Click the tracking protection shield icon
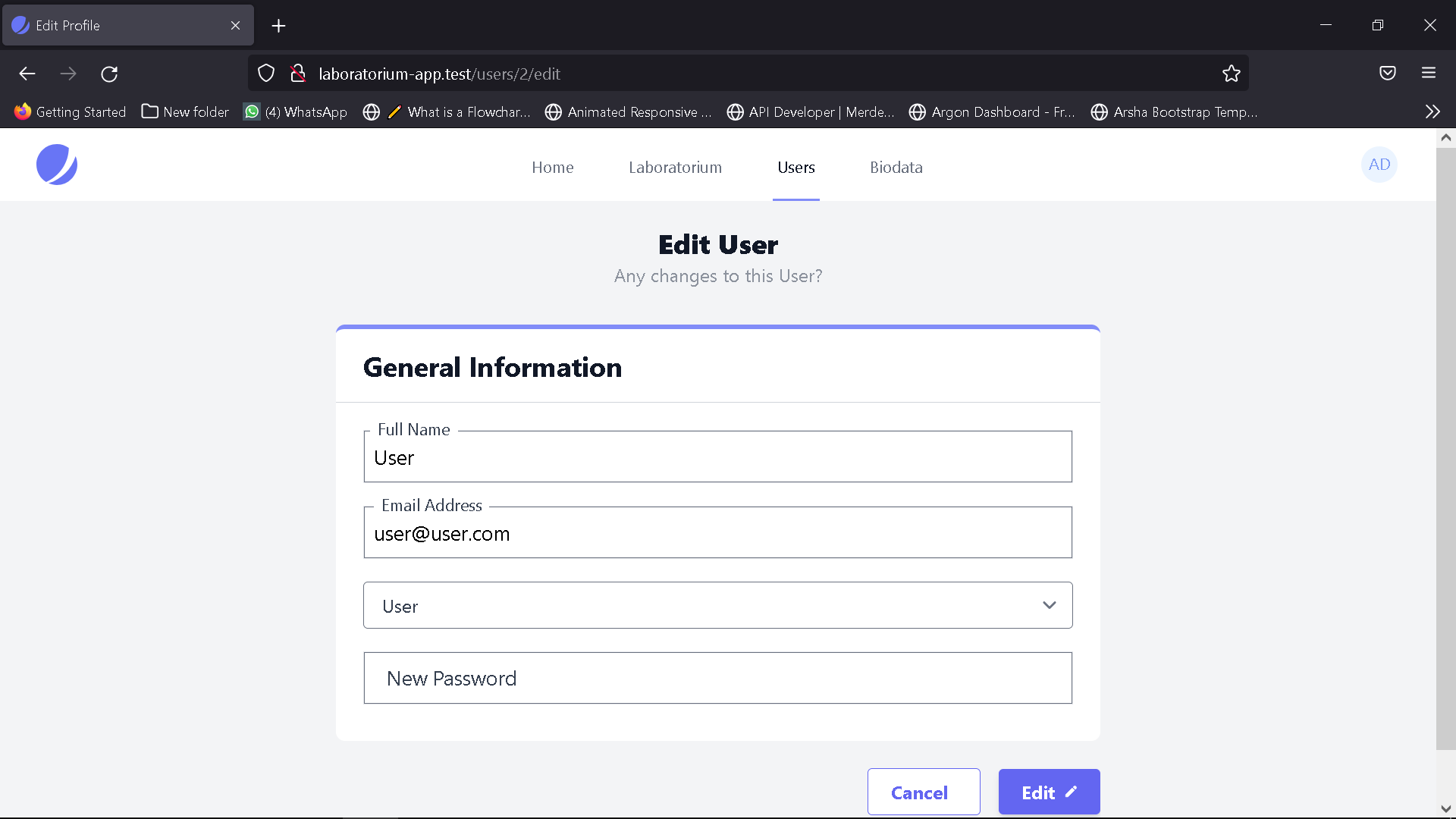This screenshot has width=1456, height=819. [x=265, y=73]
